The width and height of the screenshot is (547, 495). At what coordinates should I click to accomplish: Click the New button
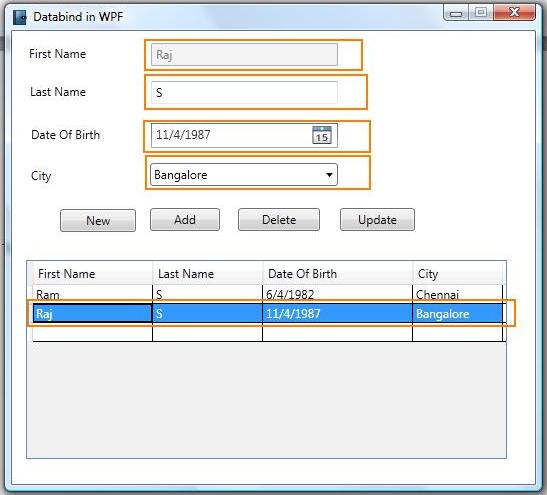coord(98,220)
